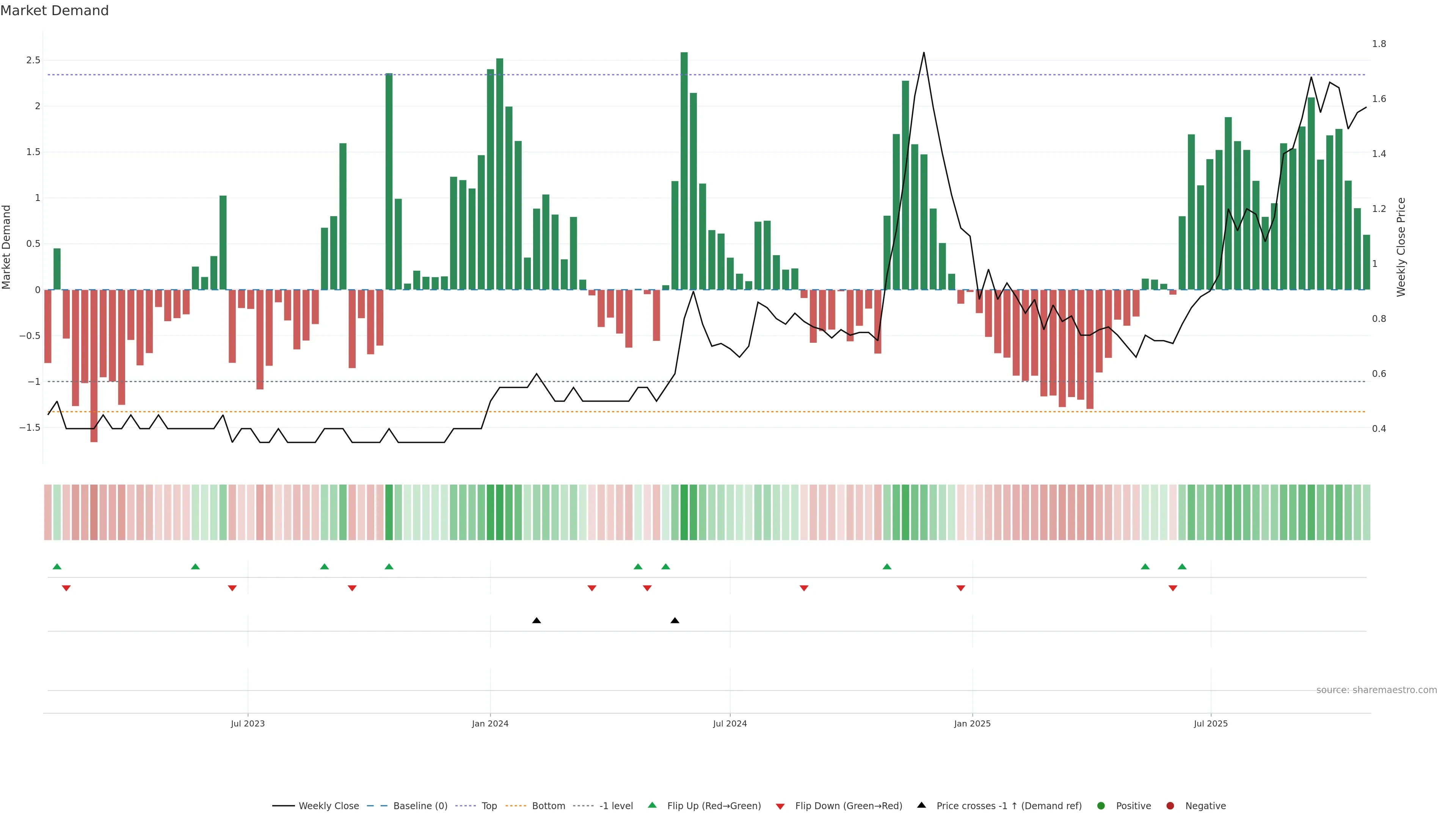Screen dimensions: 1456x819
Task: Click the Jul 2025 x-axis label
Action: (x=1211, y=723)
